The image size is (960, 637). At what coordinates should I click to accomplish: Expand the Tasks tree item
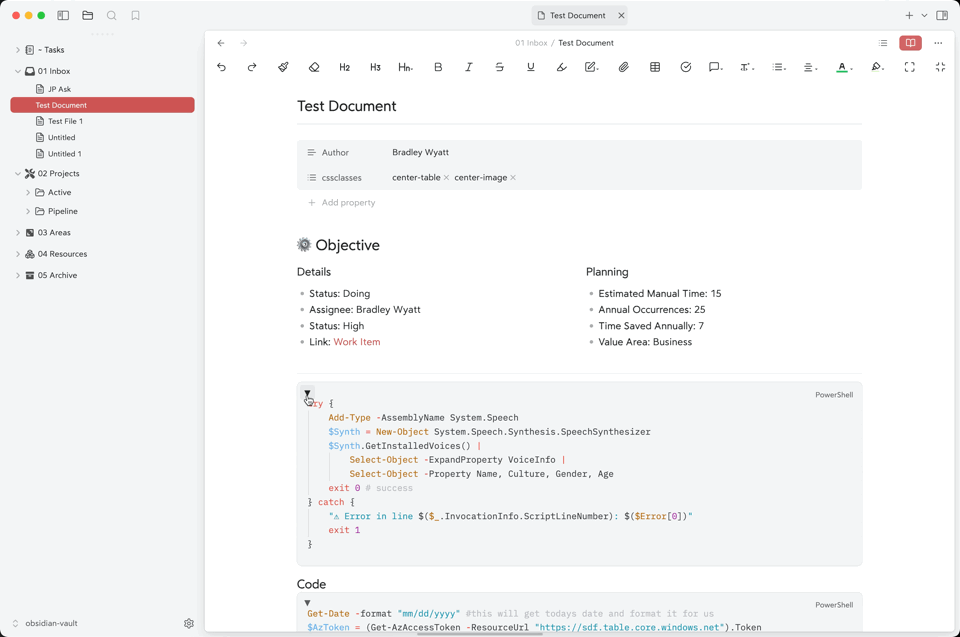click(18, 50)
